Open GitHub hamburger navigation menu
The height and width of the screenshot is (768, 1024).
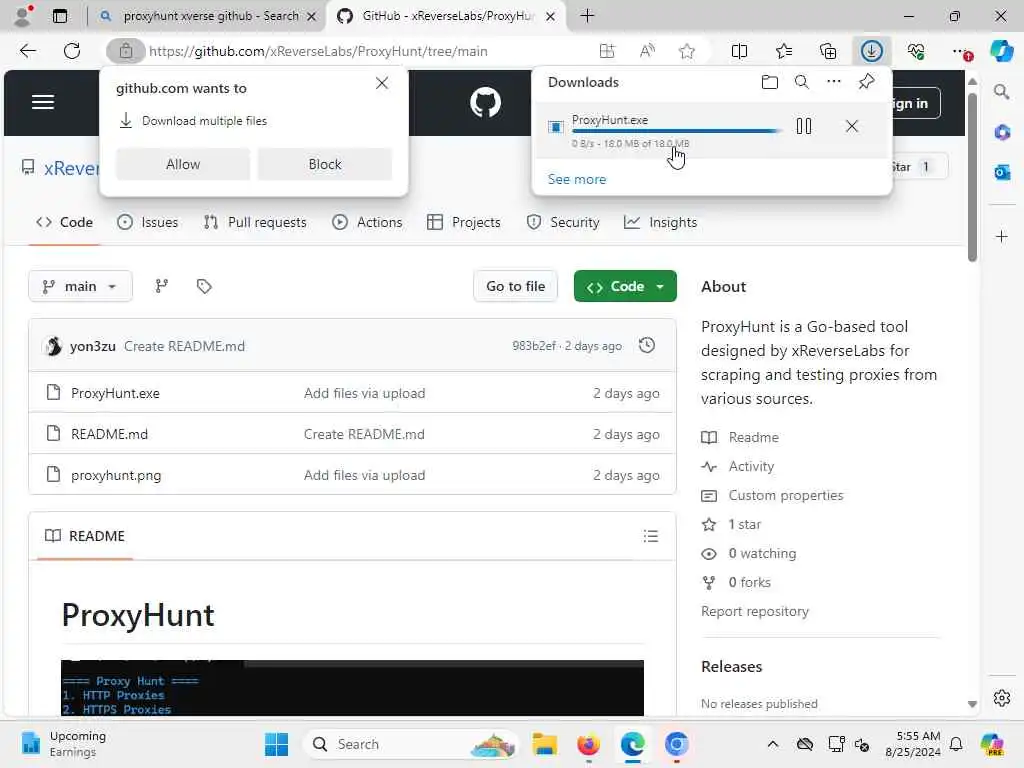click(43, 102)
